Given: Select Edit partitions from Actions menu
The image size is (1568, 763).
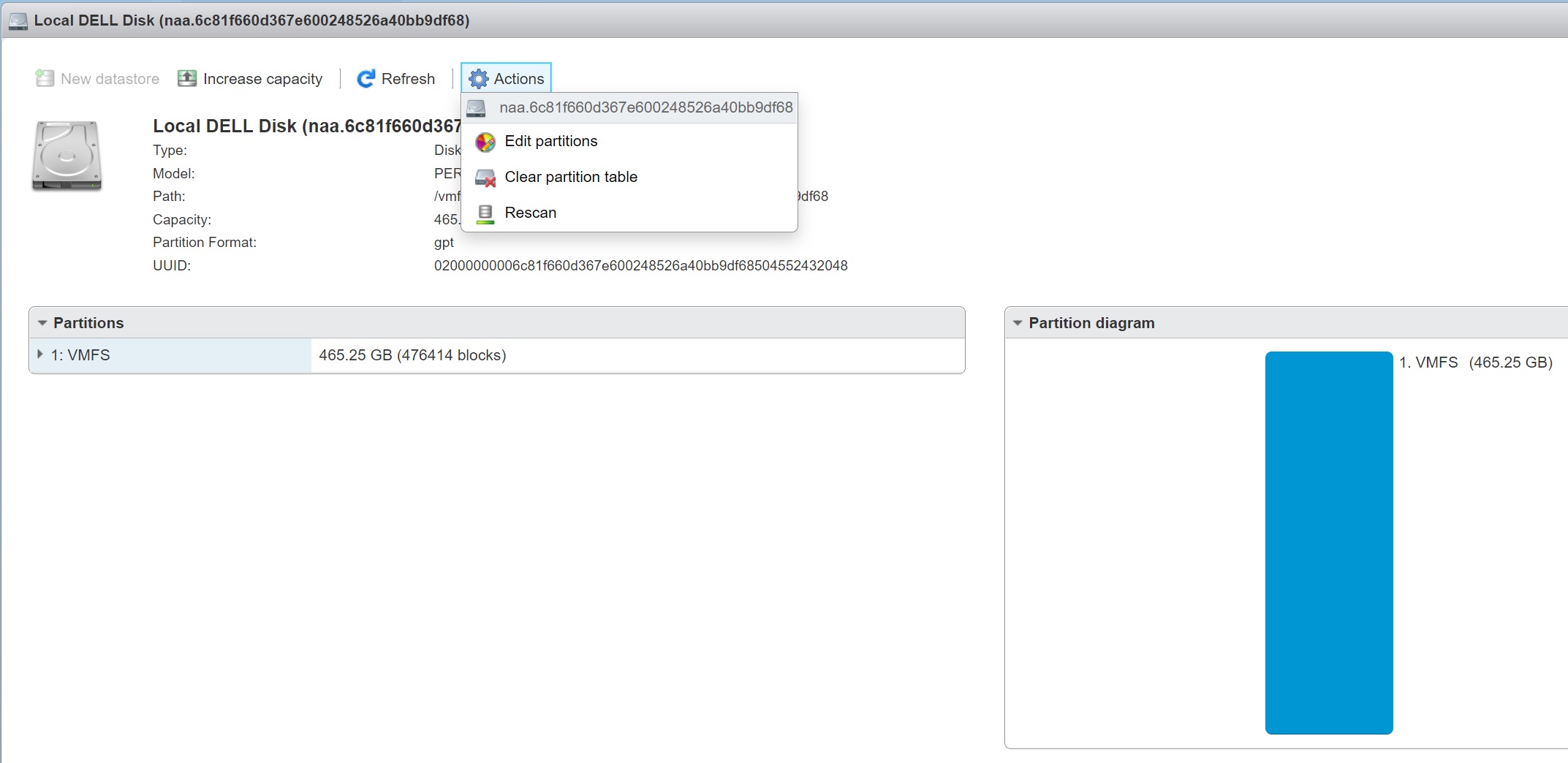Looking at the screenshot, I should (x=550, y=141).
